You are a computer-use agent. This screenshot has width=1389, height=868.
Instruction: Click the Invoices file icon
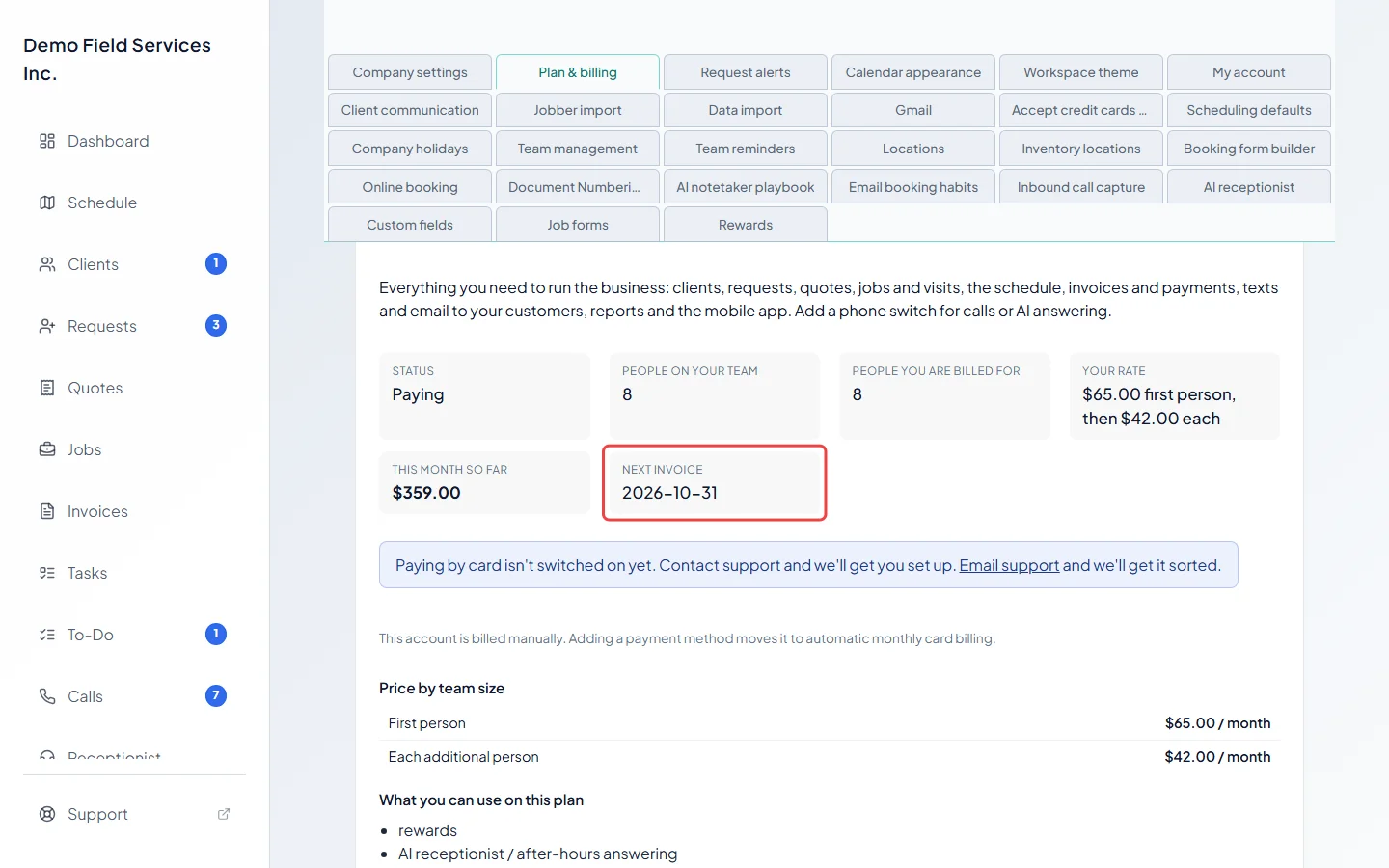(x=47, y=511)
